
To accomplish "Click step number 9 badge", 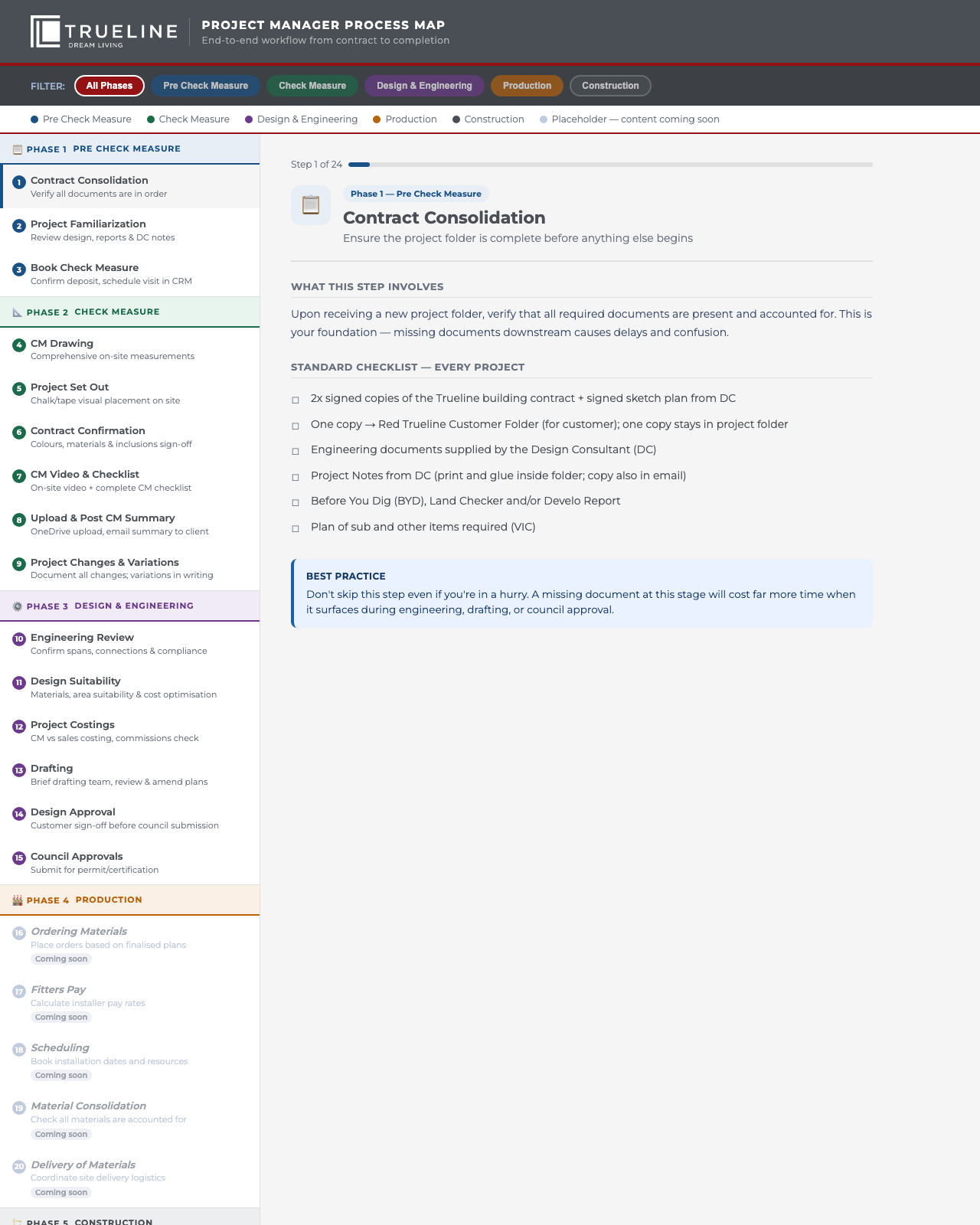I will coord(19,564).
